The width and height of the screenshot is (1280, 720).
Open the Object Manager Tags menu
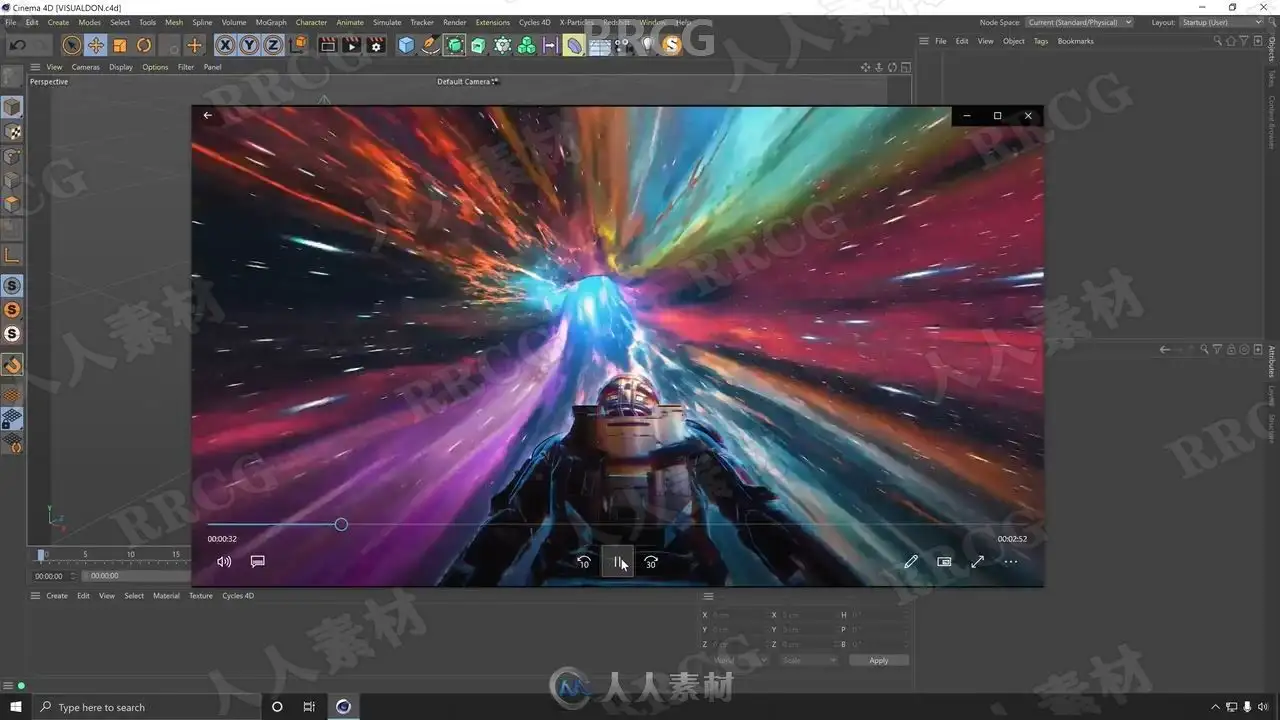tap(1041, 41)
